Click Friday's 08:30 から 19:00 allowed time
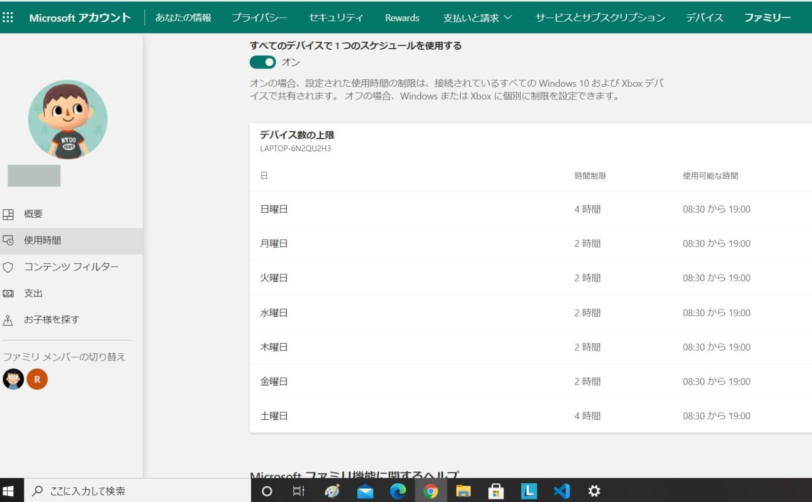 coord(716,381)
